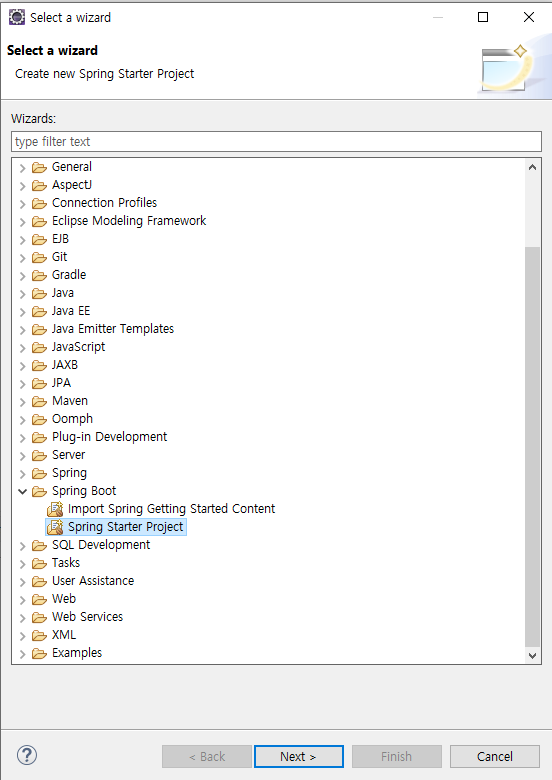
Task: Click the Git folder icon
Action: pos(39,258)
